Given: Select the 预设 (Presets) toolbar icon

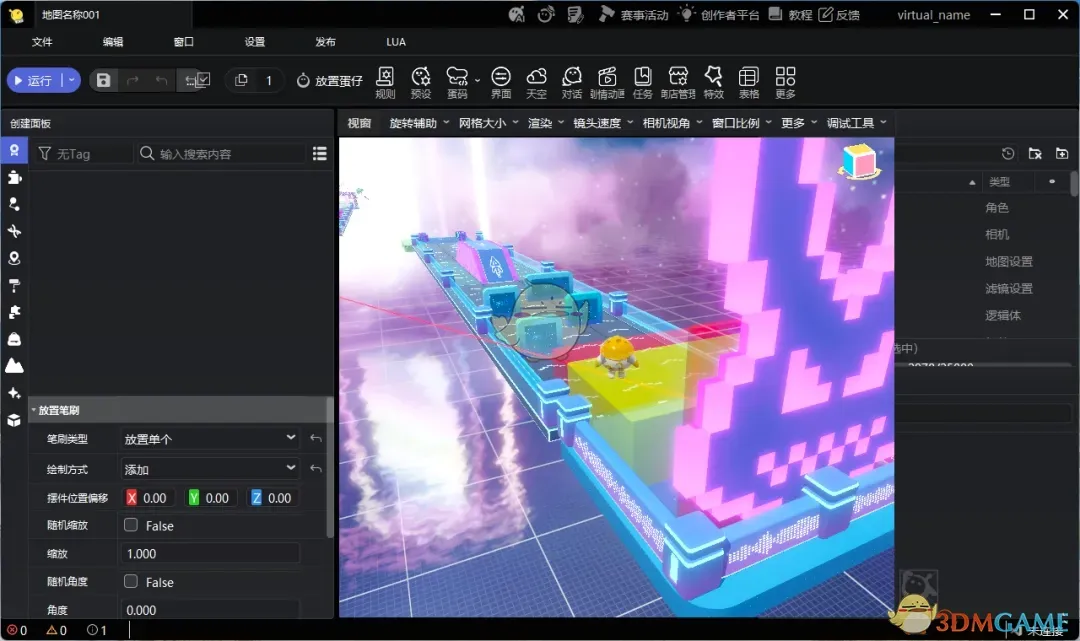Looking at the screenshot, I should tap(421, 80).
